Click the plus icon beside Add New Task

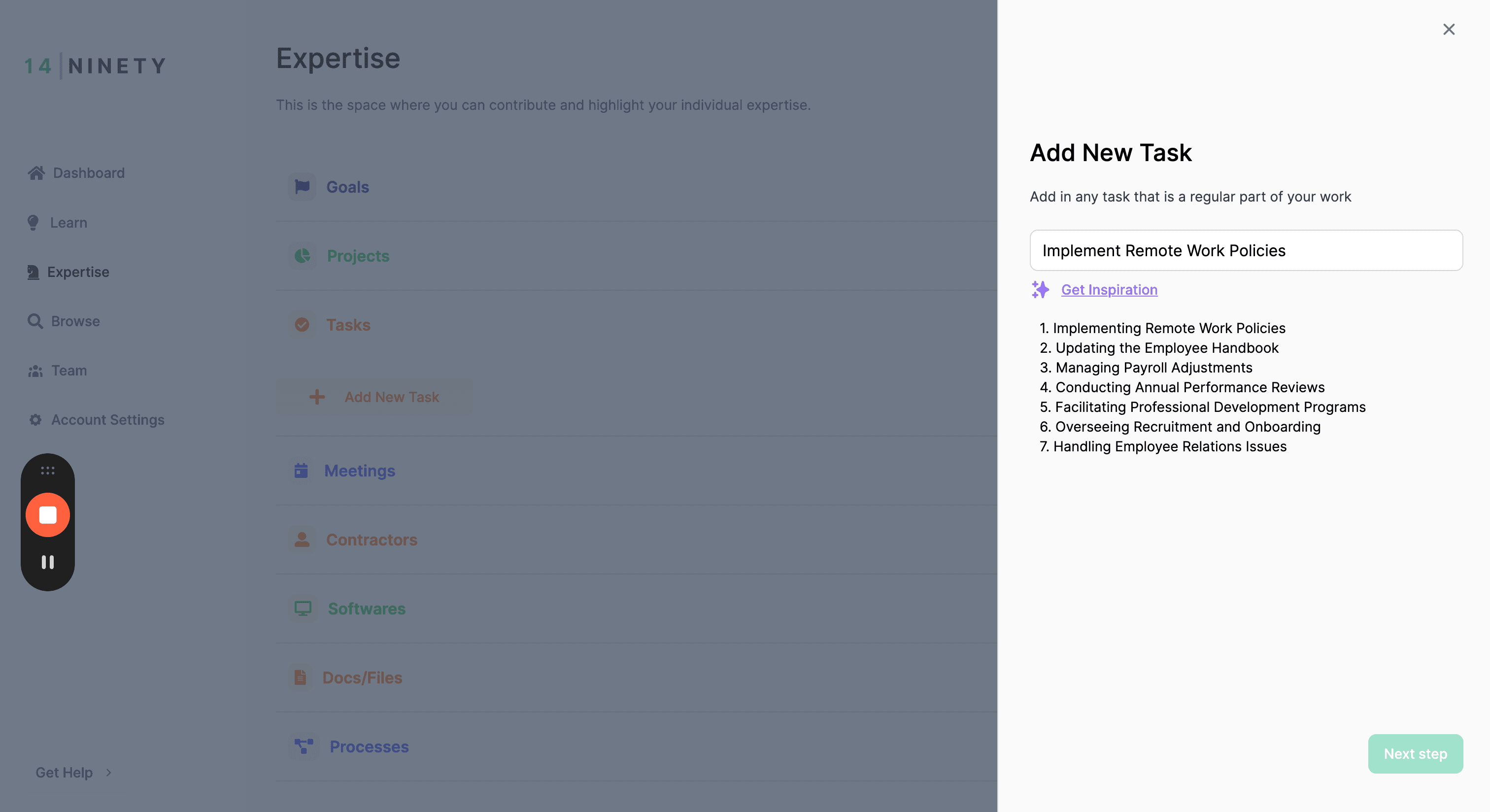pos(317,397)
